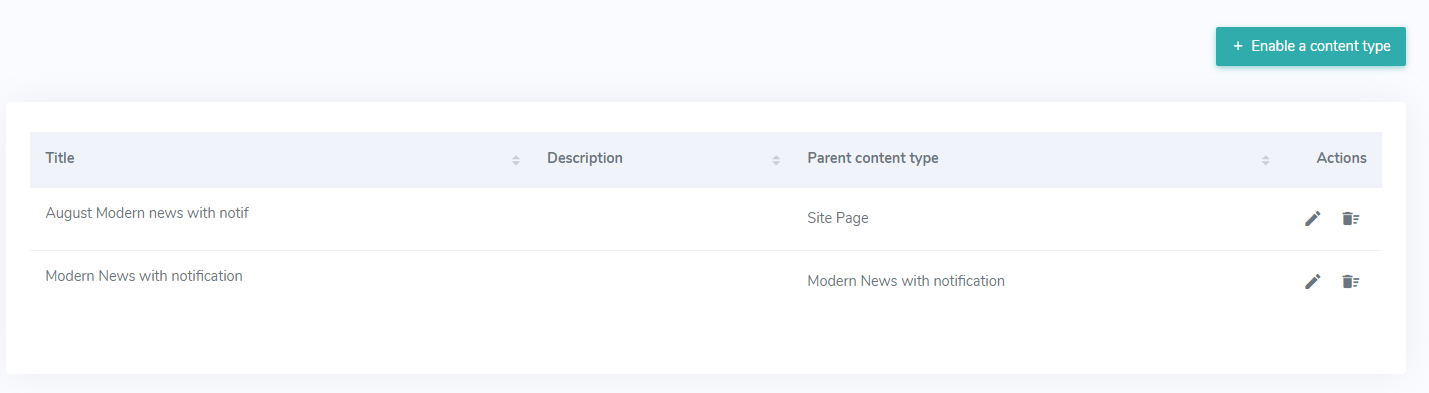The image size is (1429, 393).
Task: Remove Modern News with notification using trash icon
Action: point(1351,281)
